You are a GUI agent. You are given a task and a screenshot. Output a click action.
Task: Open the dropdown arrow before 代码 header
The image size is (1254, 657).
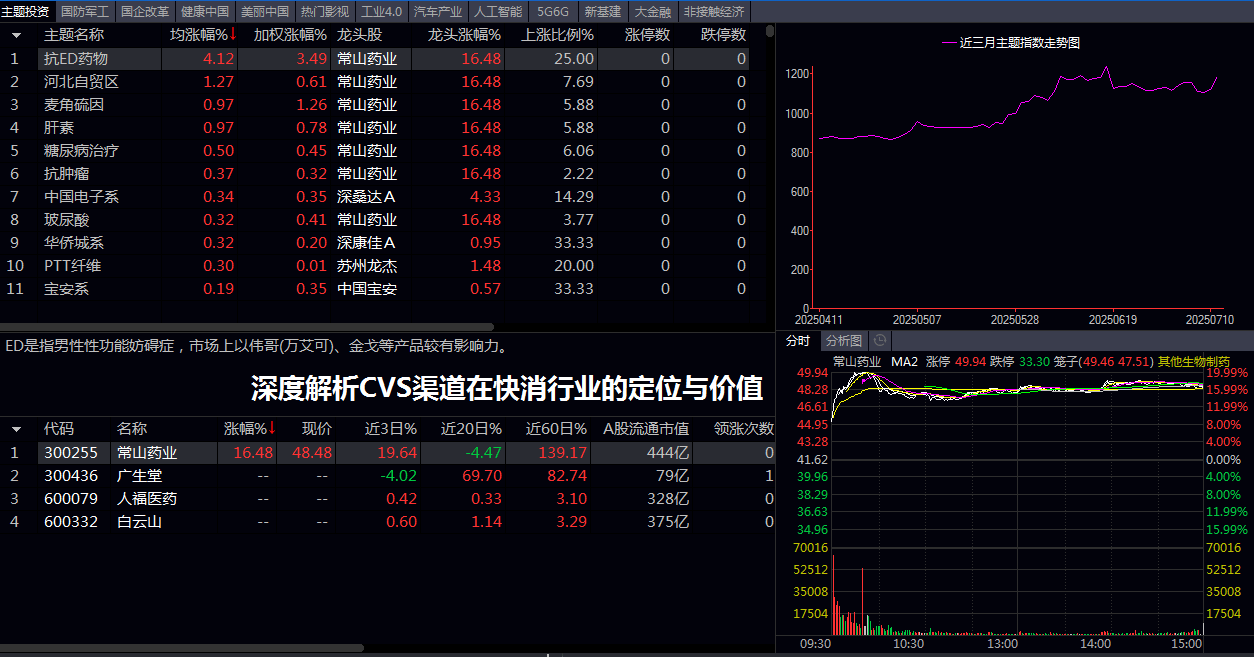point(16,429)
